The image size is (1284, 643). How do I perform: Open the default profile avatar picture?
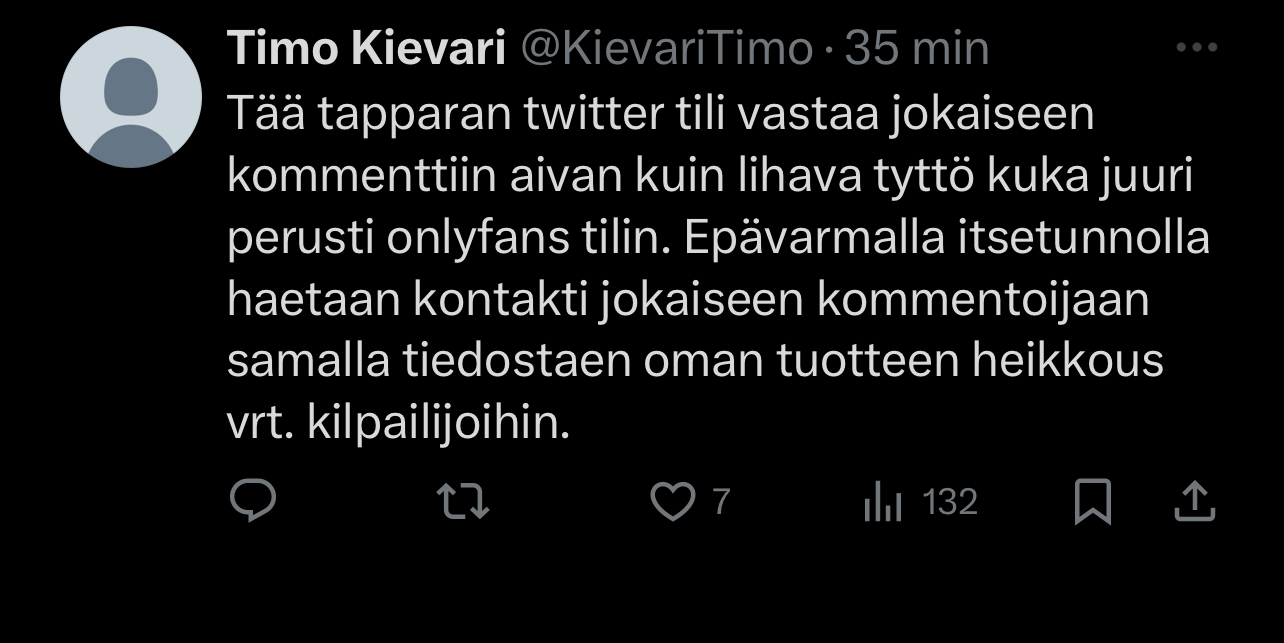pos(131,97)
